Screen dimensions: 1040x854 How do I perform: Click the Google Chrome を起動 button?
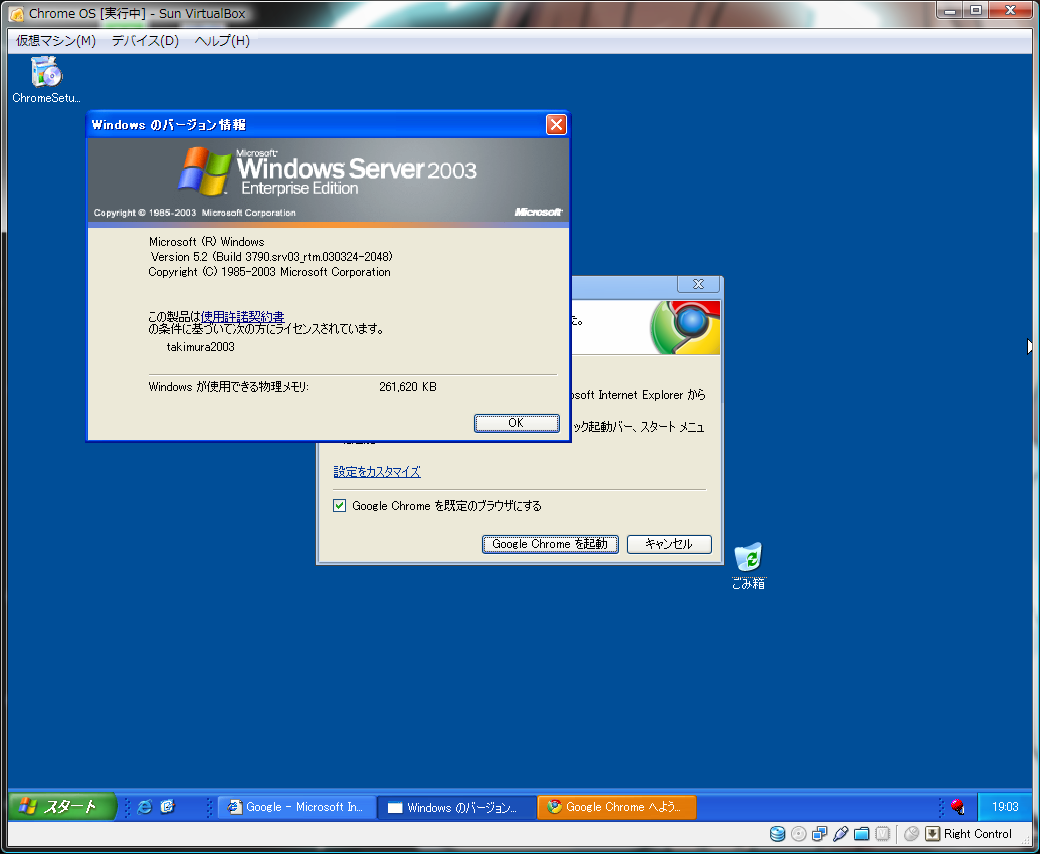coord(550,544)
